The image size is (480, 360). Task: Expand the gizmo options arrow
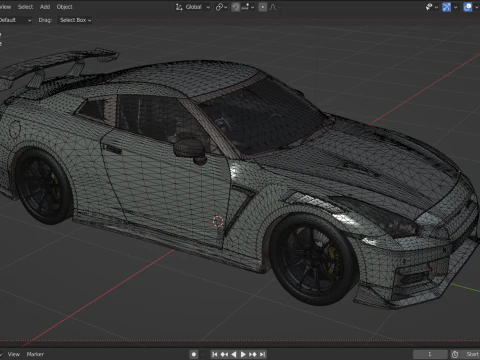click(456, 7)
